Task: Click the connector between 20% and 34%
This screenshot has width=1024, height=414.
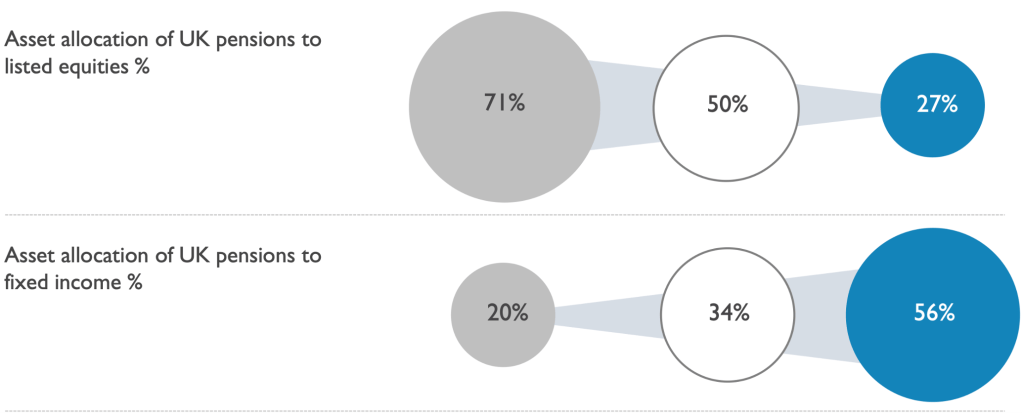Action: (608, 315)
